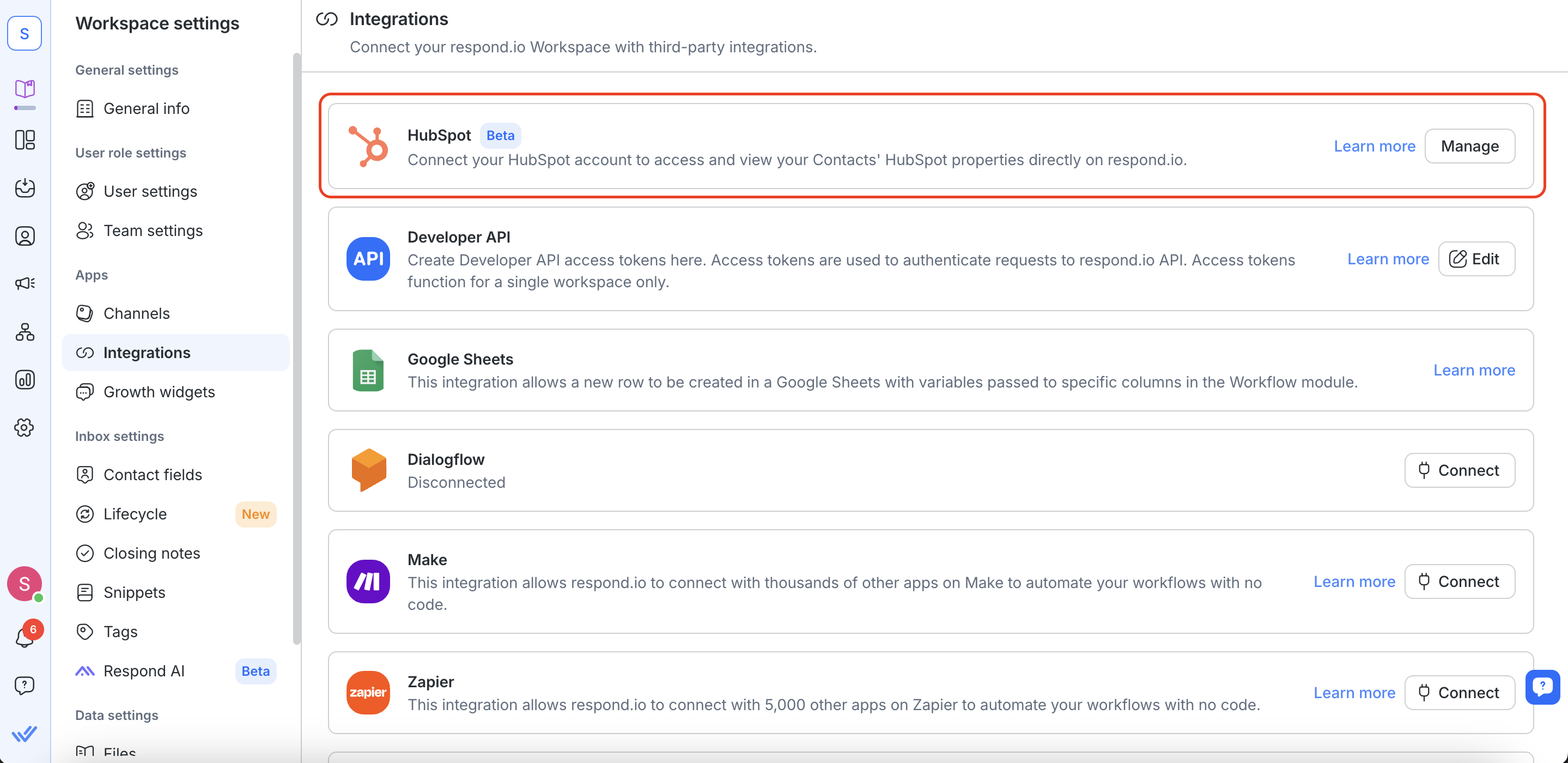Select Contact fields under Inbox settings
This screenshot has height=763, width=1568.
(x=153, y=474)
